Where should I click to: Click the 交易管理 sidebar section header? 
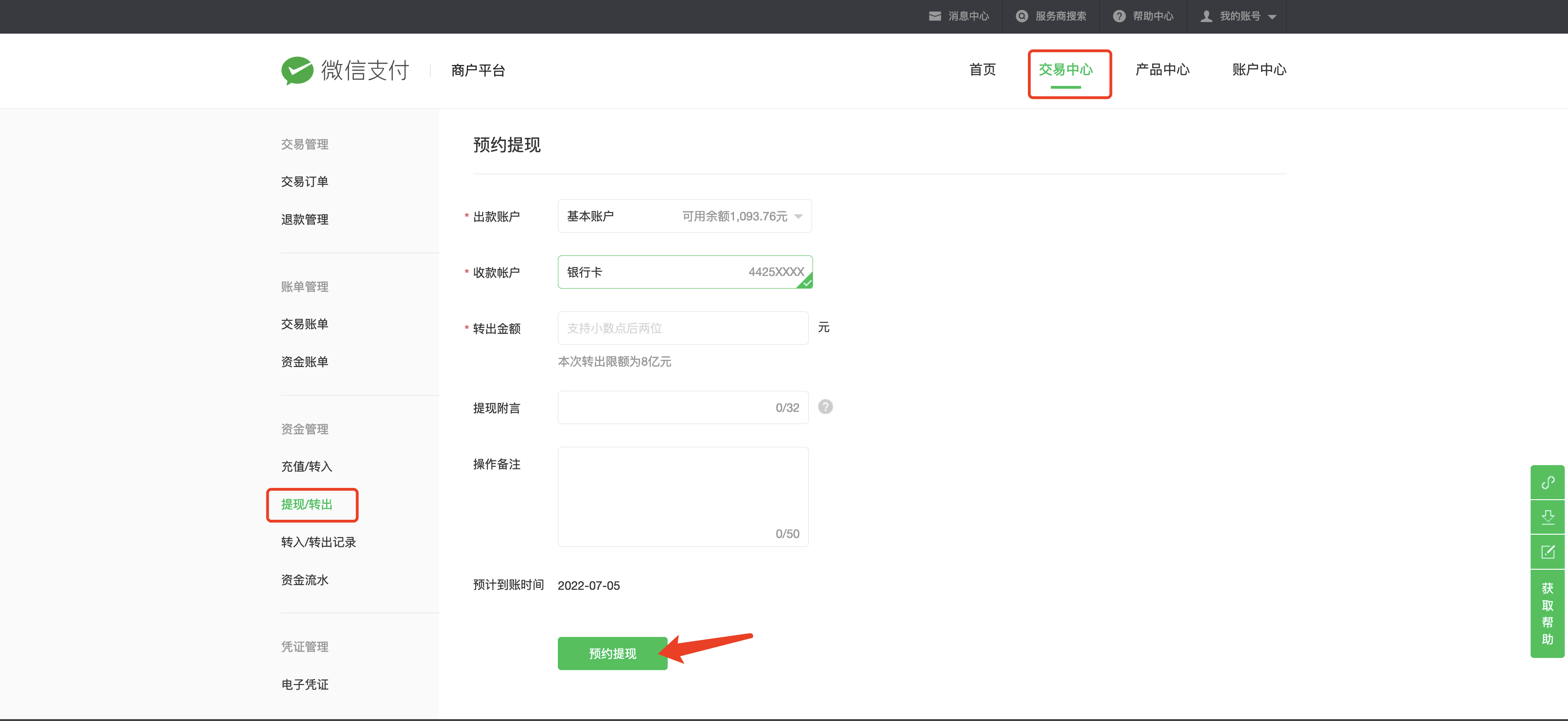(x=304, y=144)
